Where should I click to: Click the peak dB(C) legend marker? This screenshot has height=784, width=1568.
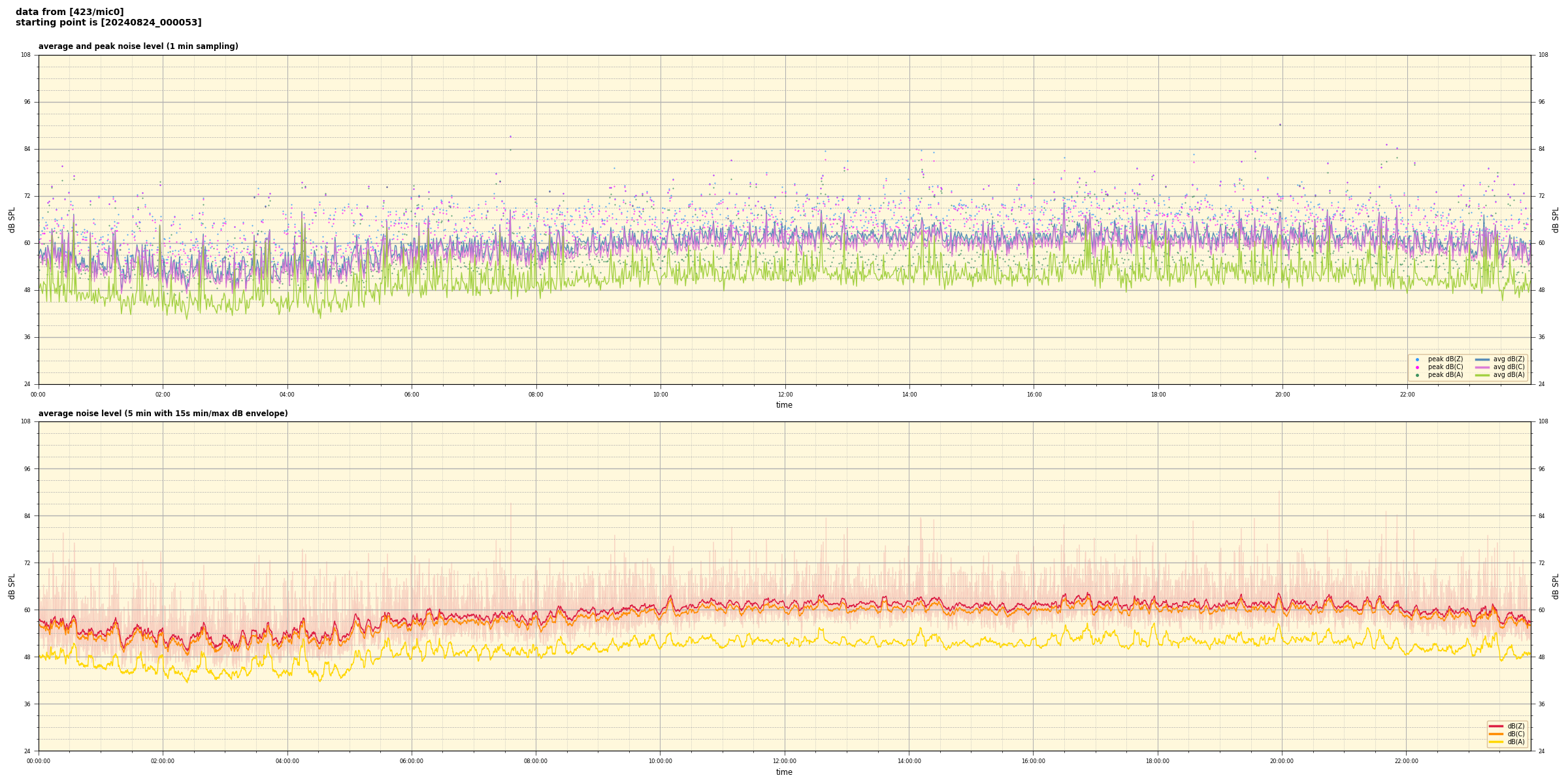[1417, 367]
